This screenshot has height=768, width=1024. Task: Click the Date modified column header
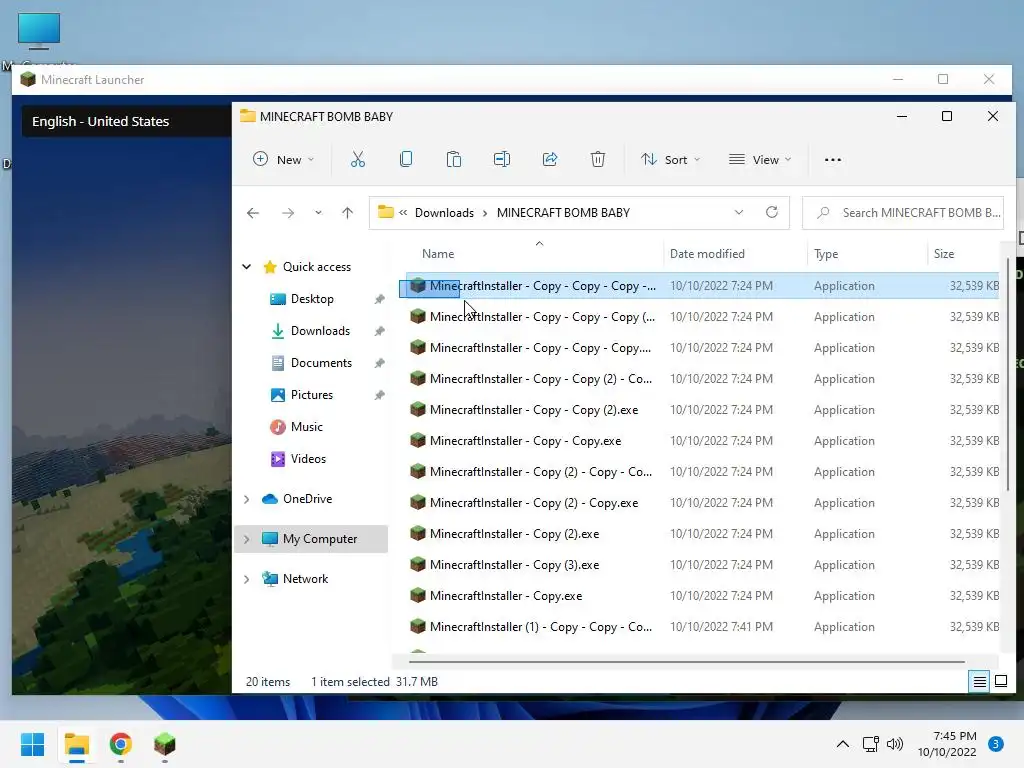[x=707, y=254]
